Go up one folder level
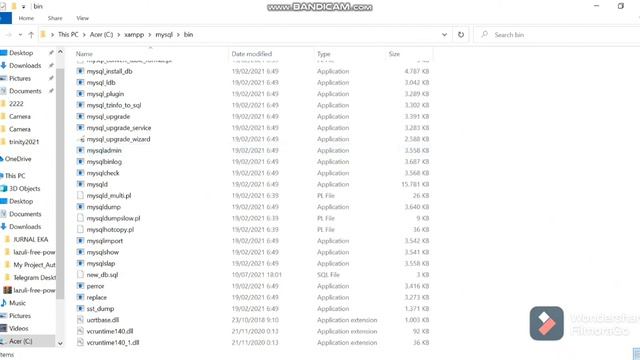The height and width of the screenshot is (360, 640). pos(31,35)
